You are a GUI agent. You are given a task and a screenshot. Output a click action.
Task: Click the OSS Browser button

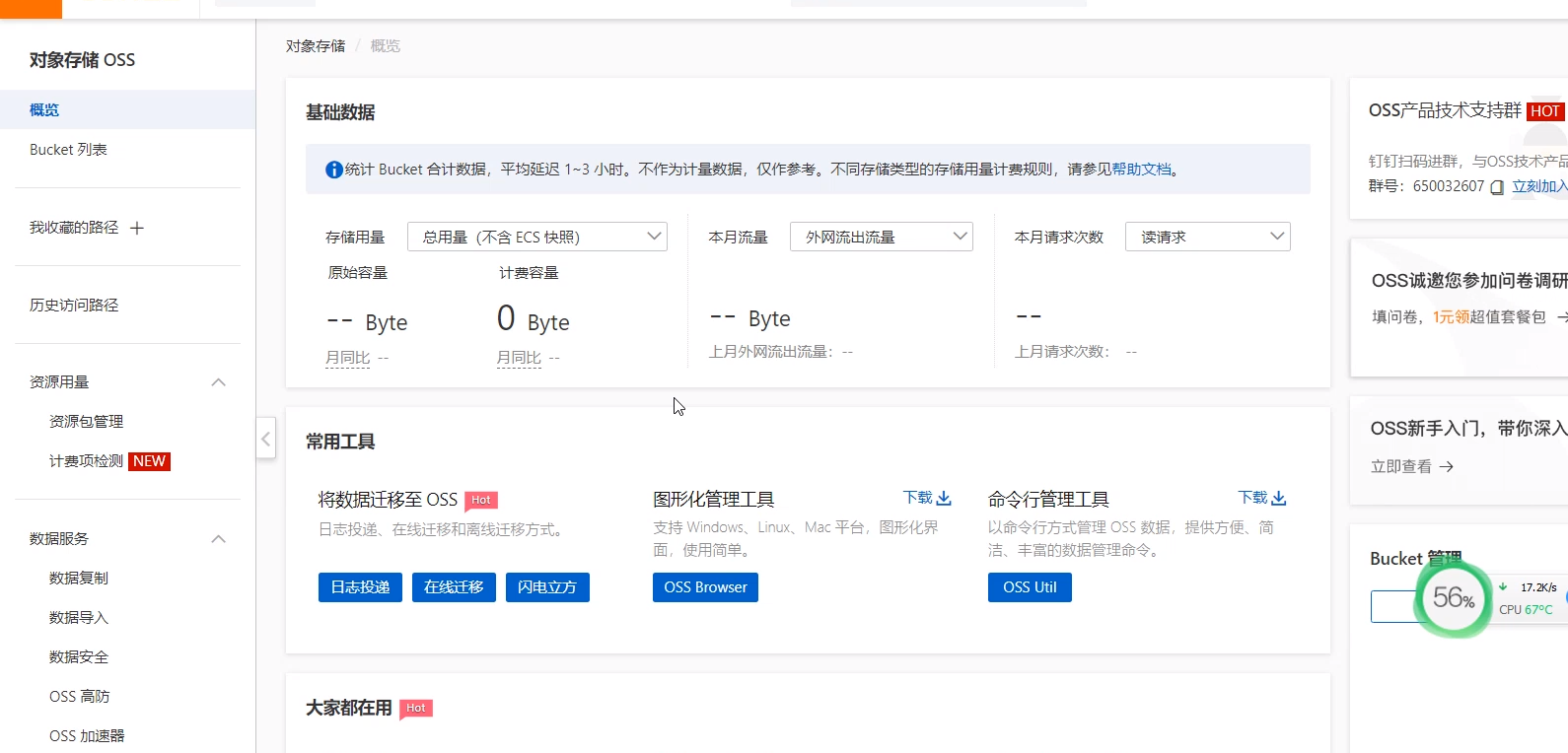pyautogui.click(x=705, y=587)
